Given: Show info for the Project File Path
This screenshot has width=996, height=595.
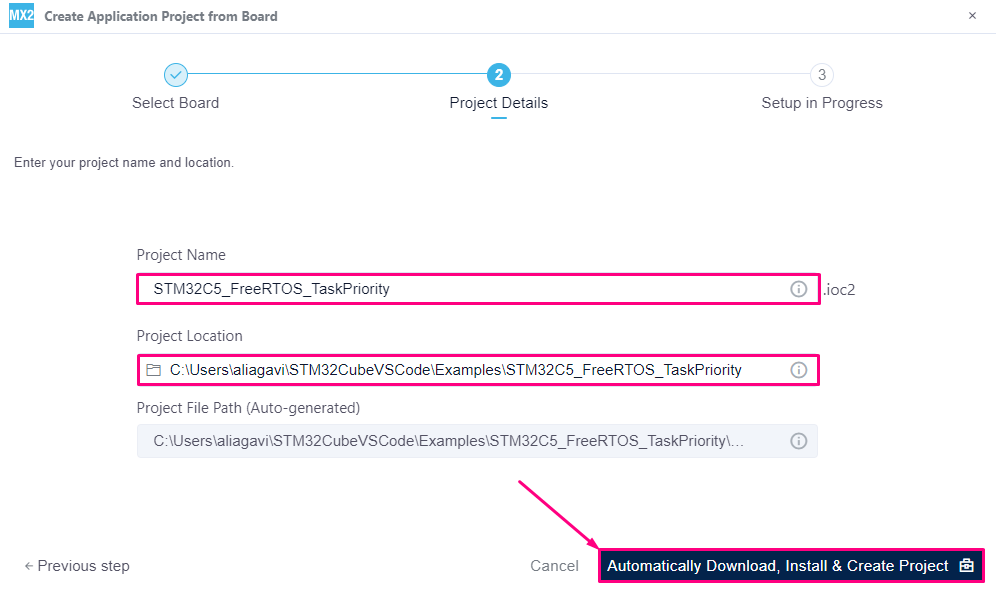Looking at the screenshot, I should 798,441.
